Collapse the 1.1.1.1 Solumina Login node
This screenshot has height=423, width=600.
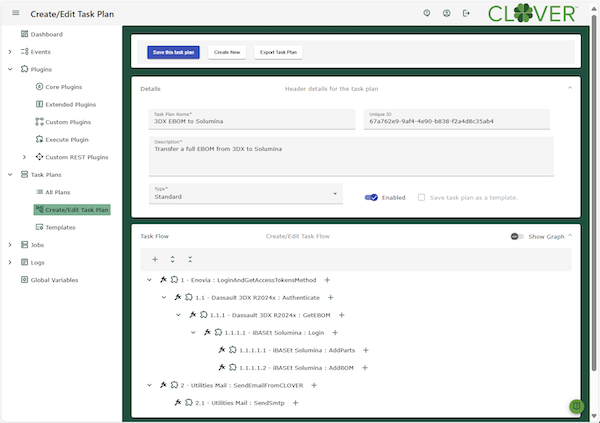[x=193, y=333]
